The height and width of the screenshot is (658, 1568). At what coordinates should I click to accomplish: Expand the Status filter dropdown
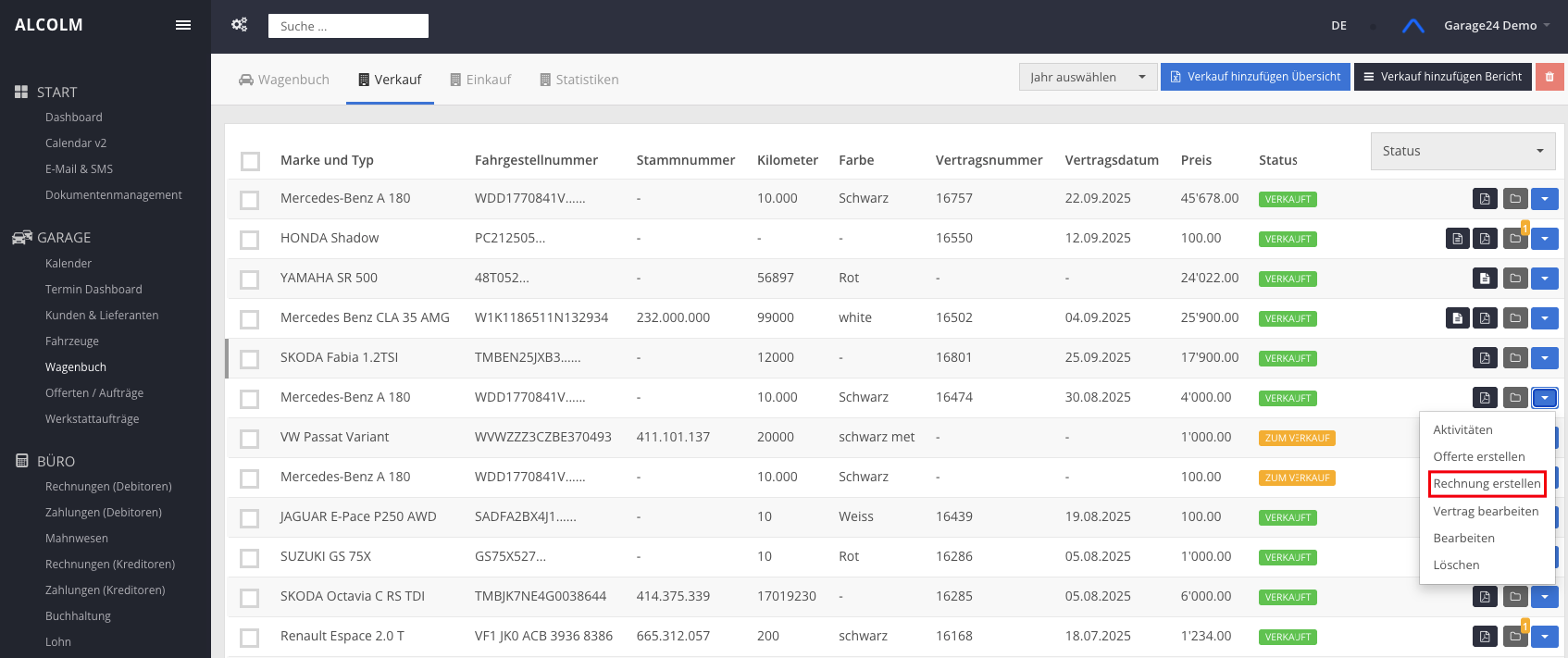(x=1462, y=151)
